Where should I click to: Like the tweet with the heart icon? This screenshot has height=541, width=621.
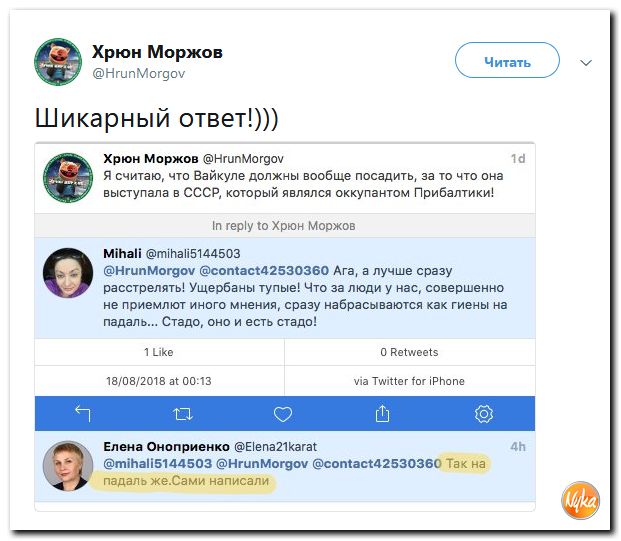click(x=283, y=414)
